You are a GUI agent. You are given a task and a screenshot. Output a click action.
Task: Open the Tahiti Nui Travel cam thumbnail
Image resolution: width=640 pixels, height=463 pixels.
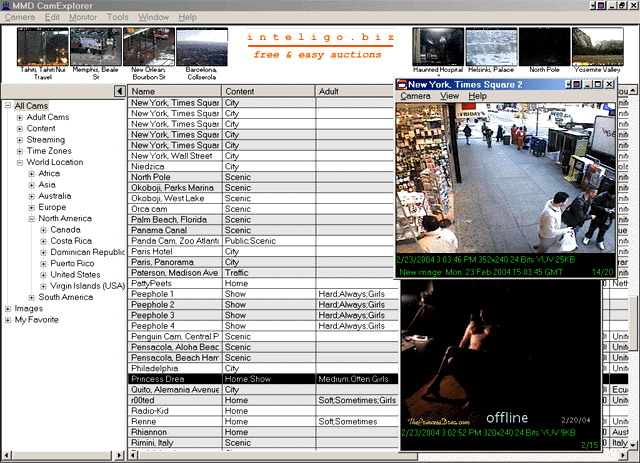coord(42,47)
